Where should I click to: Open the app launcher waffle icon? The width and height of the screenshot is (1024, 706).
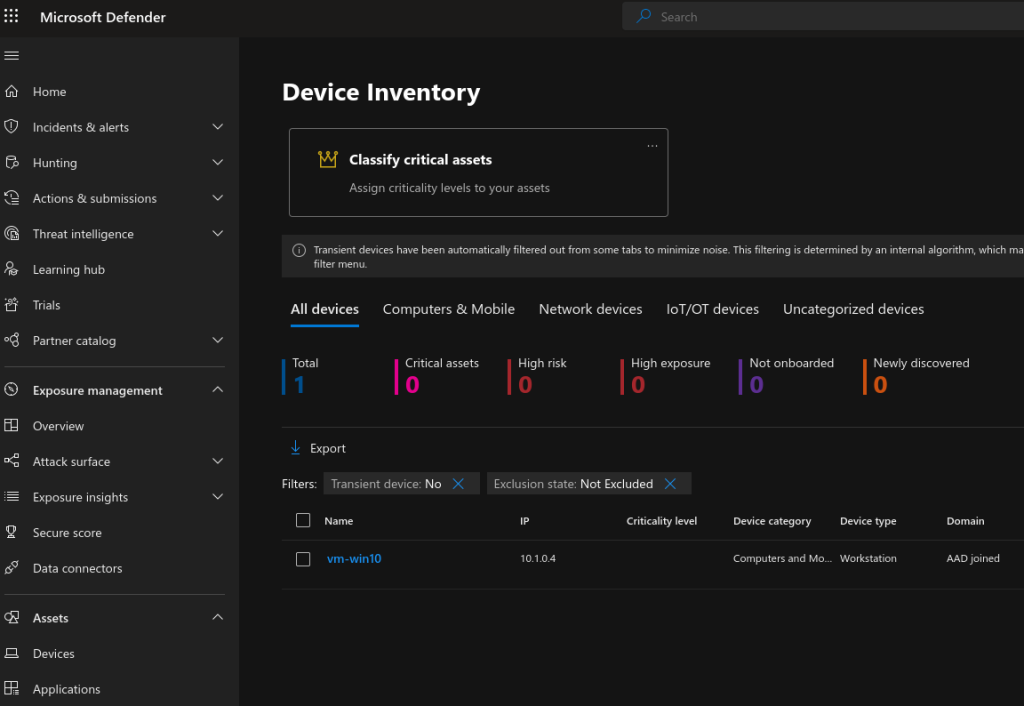click(x=12, y=17)
